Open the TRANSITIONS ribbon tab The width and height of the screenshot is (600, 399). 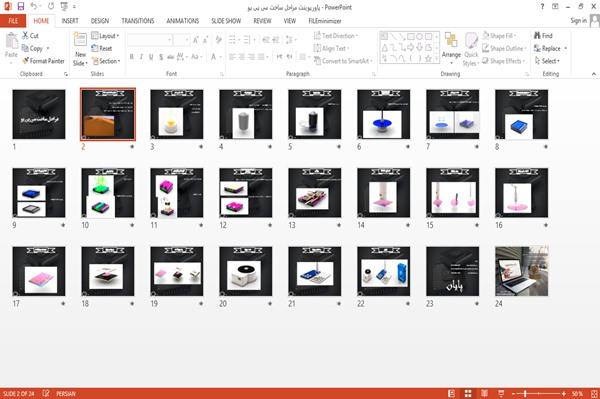click(138, 21)
